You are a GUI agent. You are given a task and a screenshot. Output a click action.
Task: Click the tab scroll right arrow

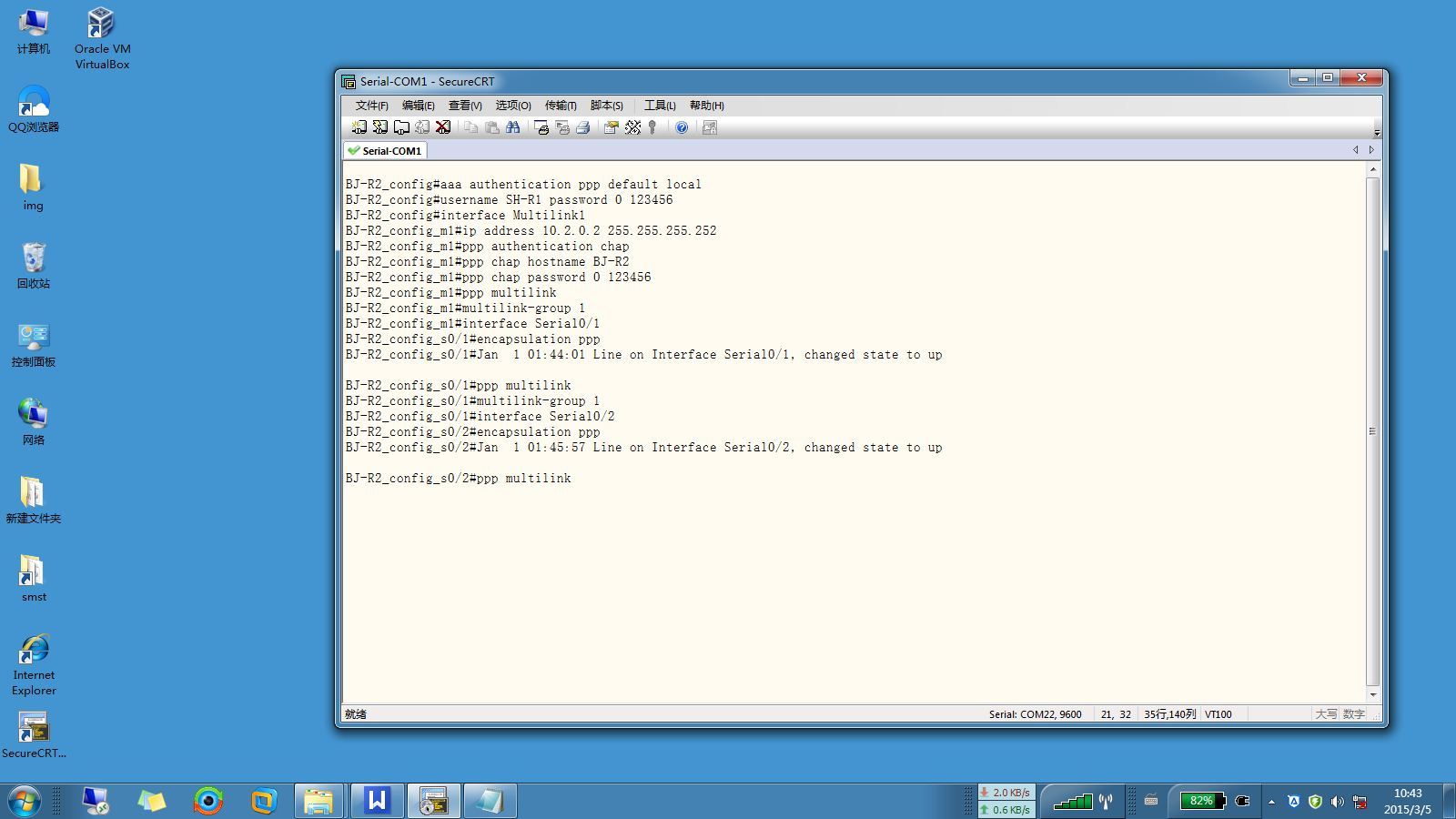[x=1371, y=150]
